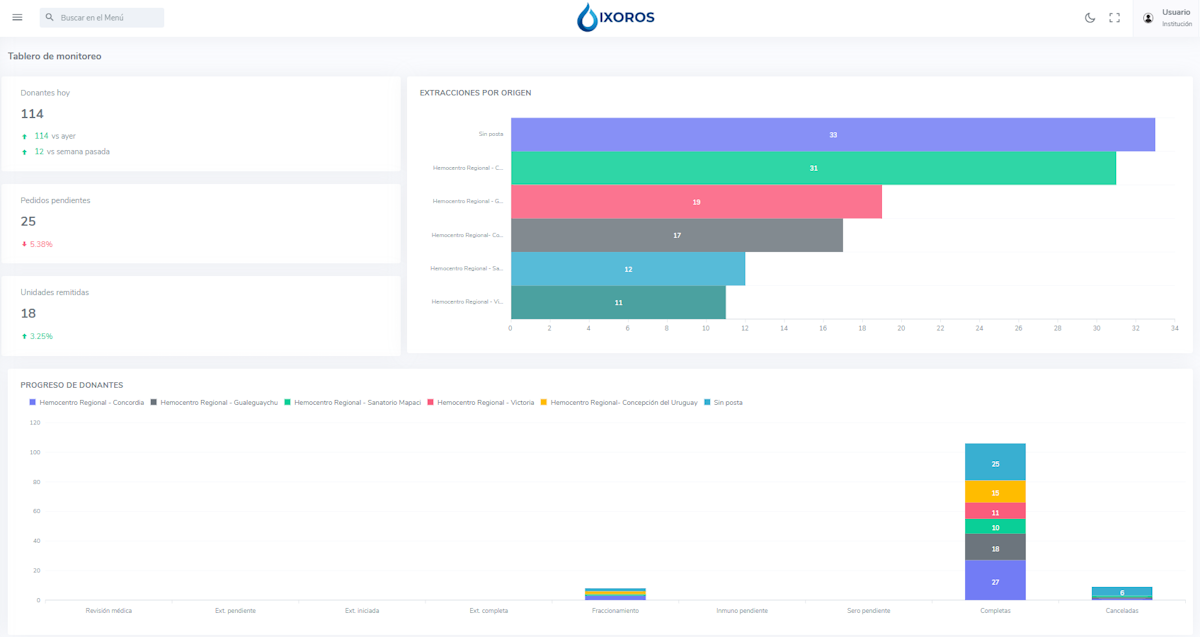
Task: Click the IXOROS logo
Action: click(x=616, y=17)
